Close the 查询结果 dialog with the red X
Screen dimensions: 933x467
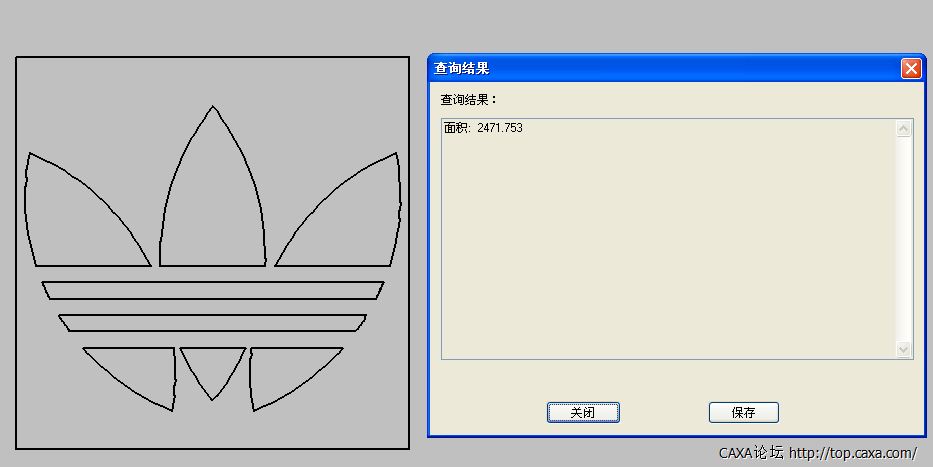tap(911, 68)
